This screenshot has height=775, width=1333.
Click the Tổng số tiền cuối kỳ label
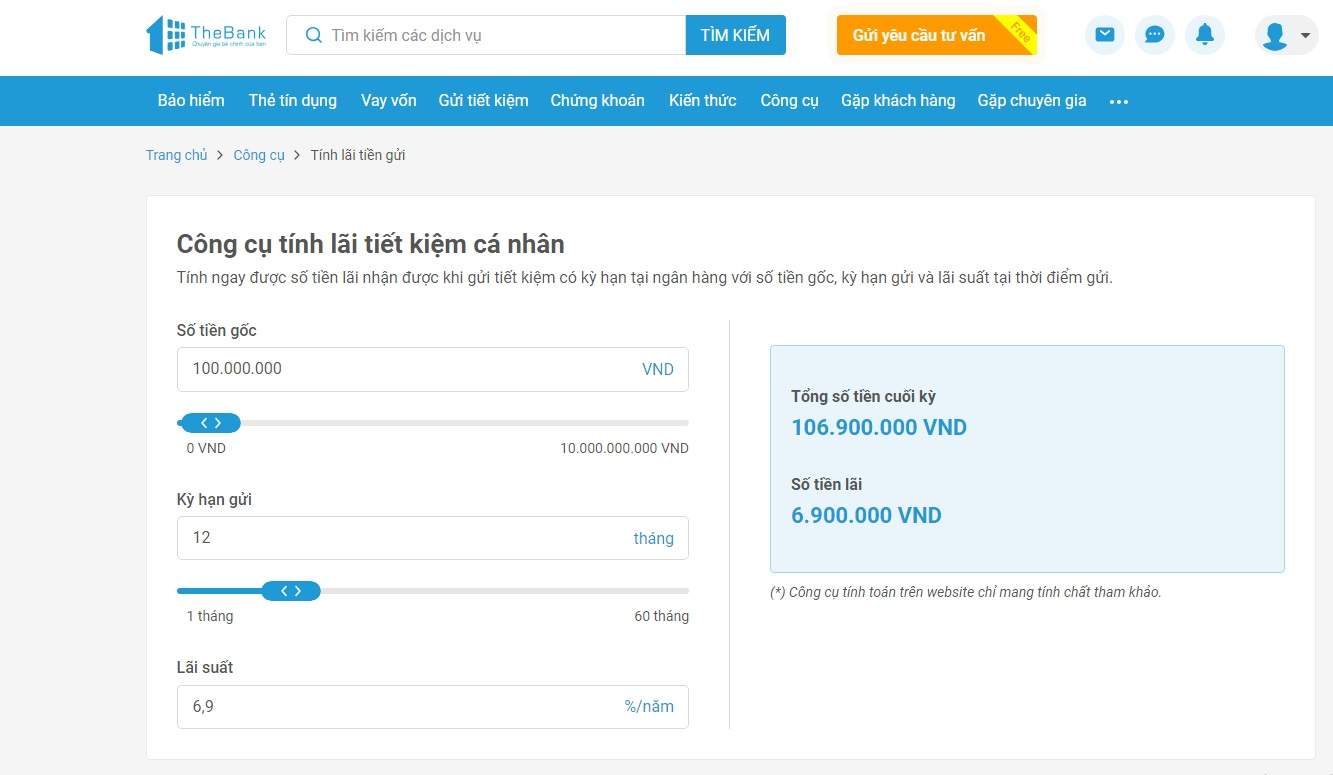pyautogui.click(x=863, y=397)
